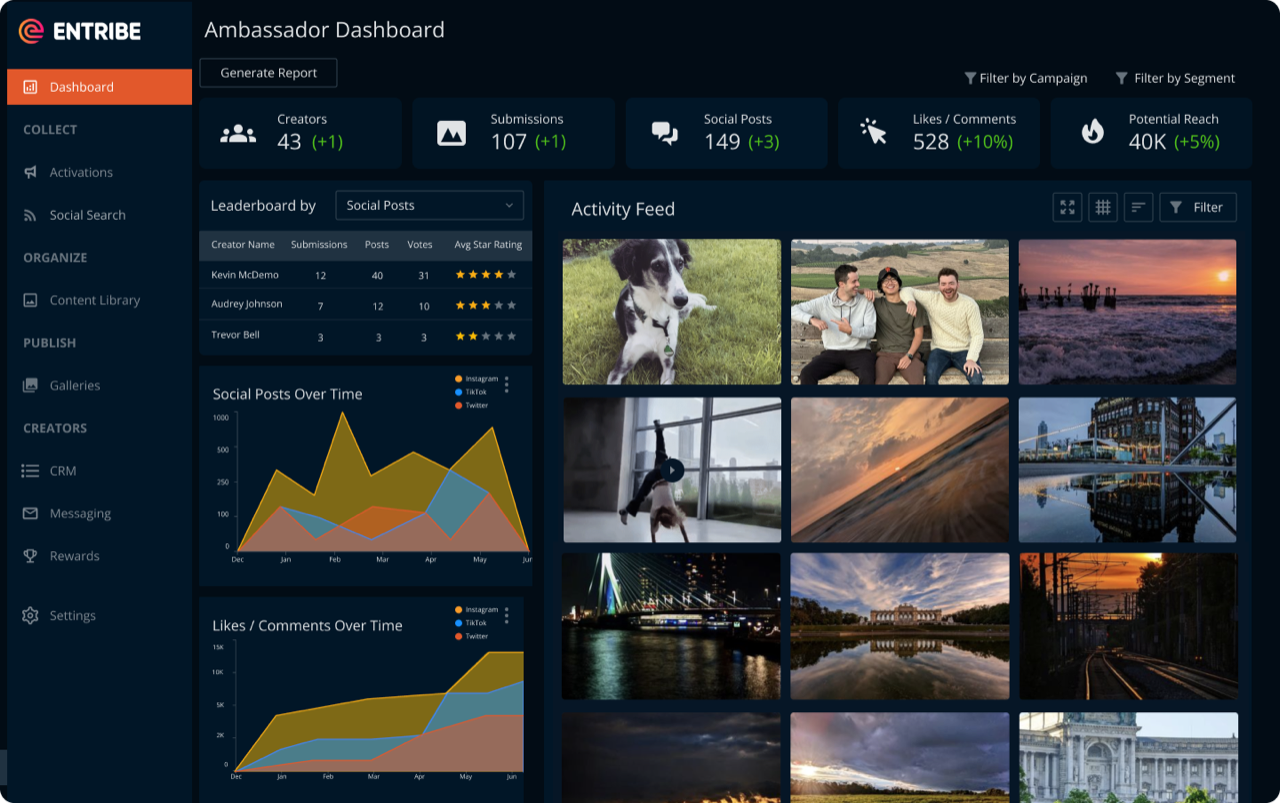
Task: Click the Settings gear icon
Action: coord(30,615)
